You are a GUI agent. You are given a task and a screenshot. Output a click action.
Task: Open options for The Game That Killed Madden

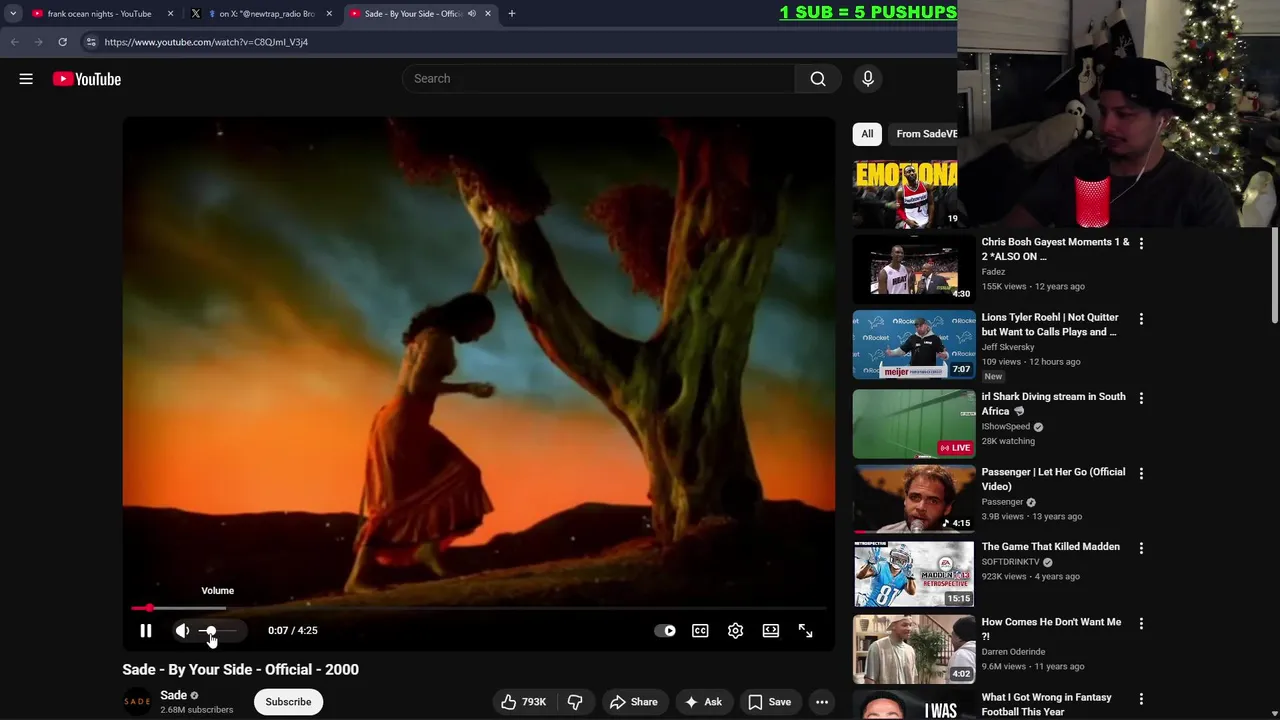tap(1141, 548)
